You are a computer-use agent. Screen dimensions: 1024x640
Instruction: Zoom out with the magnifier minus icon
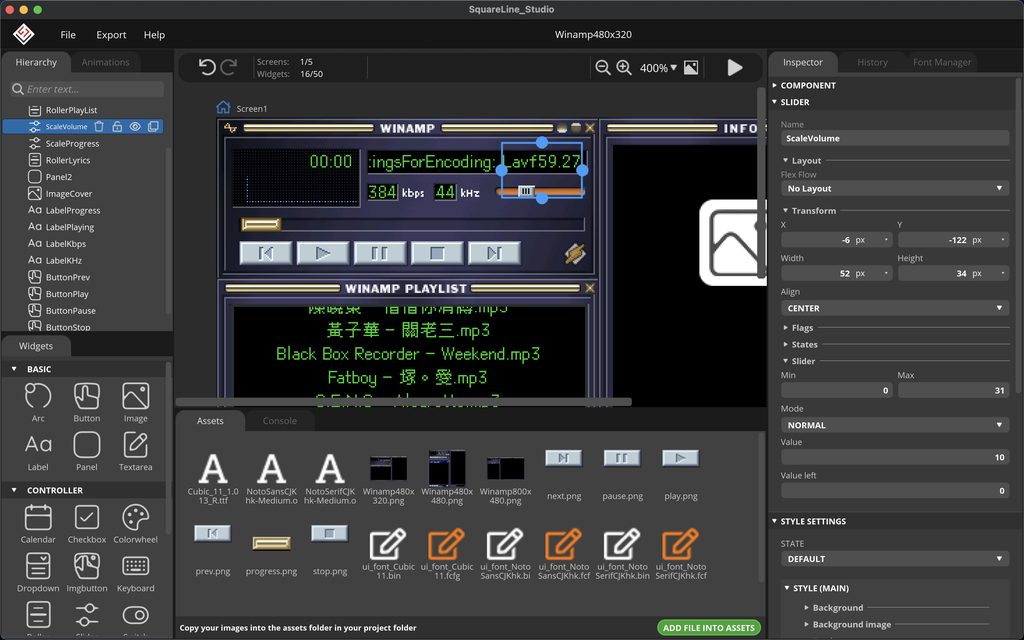pyautogui.click(x=603, y=68)
